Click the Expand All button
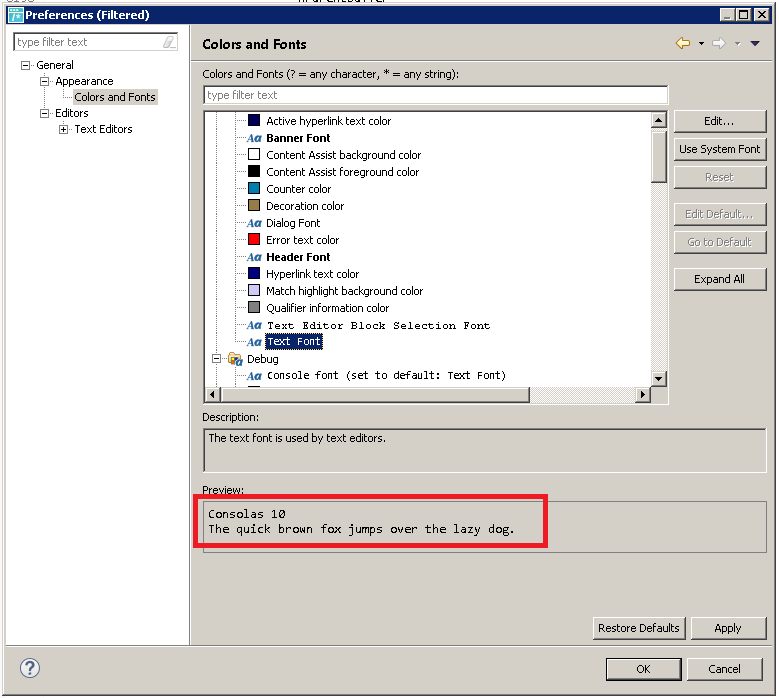779x698 pixels. click(x=719, y=279)
